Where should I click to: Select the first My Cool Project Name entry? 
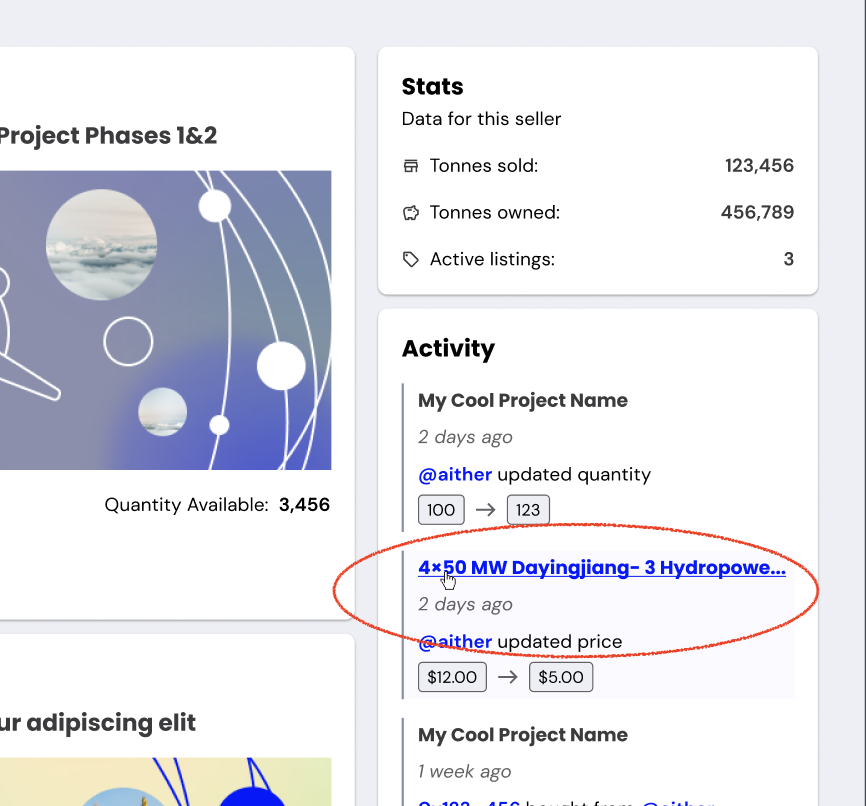point(523,400)
